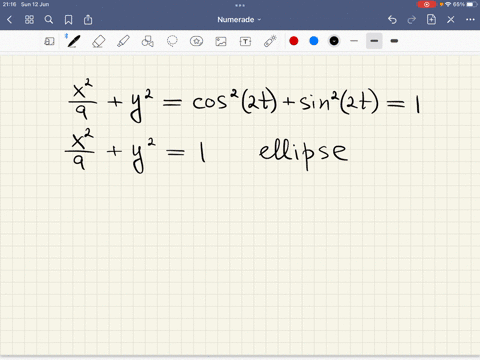Close the editing toolbar with X
Viewport: 480px width, 360px height.
[451, 20]
